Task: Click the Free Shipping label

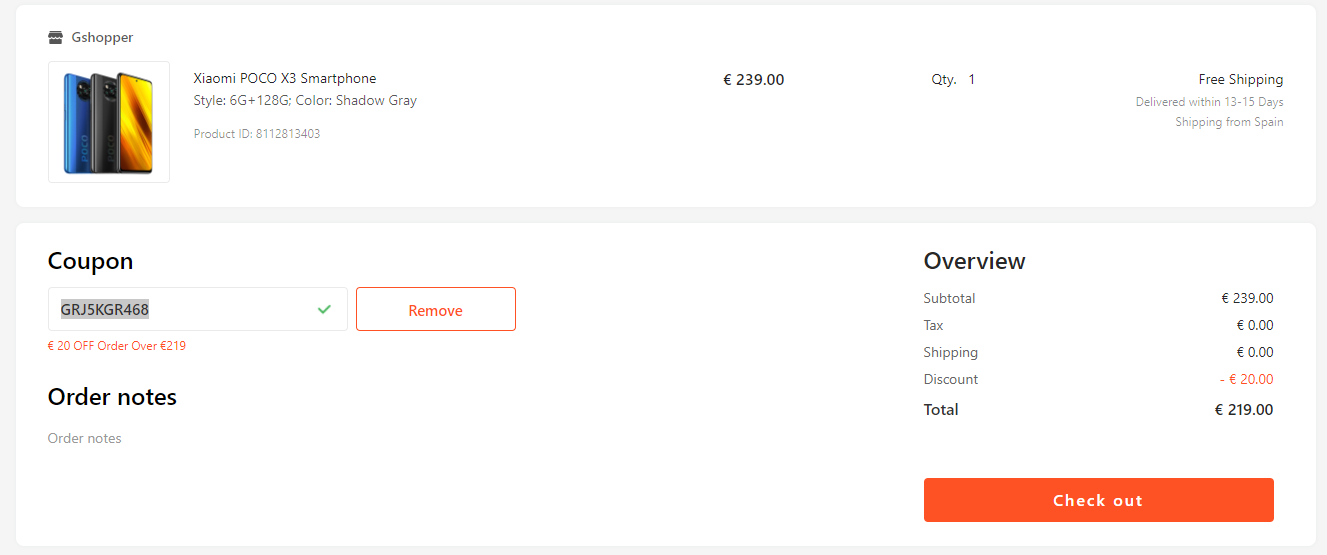Action: click(x=1240, y=80)
